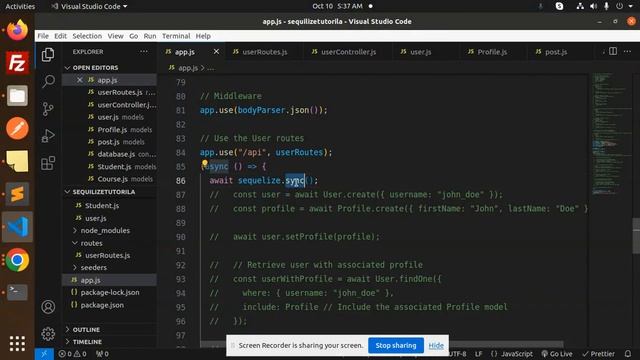Collapse the routes folder

[x=91, y=243]
